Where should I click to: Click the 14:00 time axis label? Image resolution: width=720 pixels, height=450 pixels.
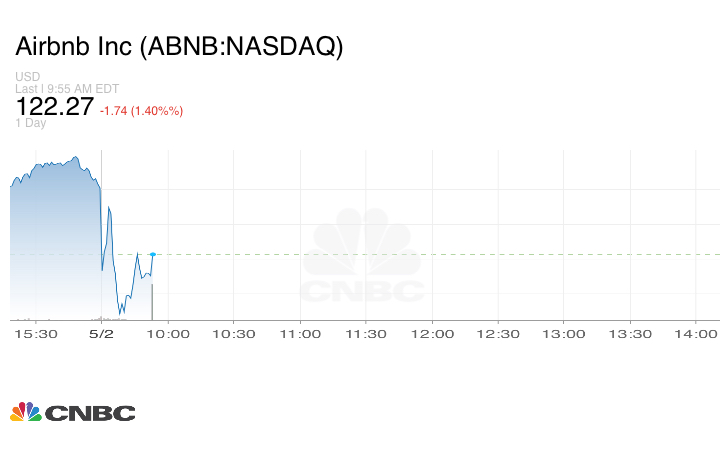click(696, 334)
